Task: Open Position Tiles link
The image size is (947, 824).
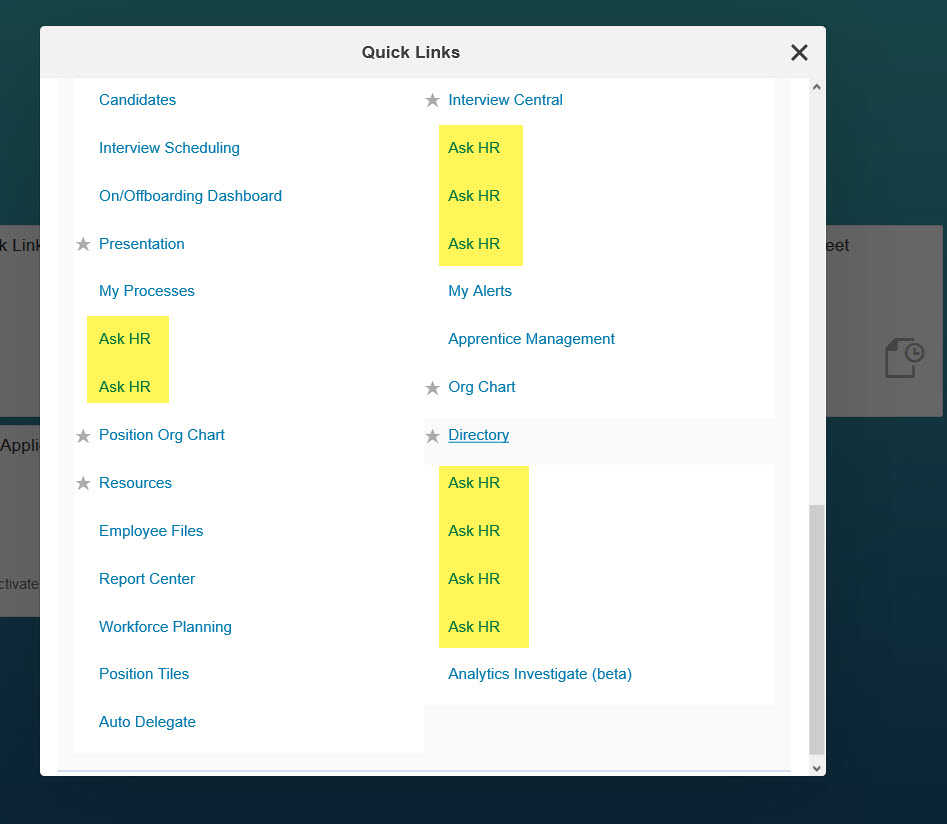Action: 144,674
